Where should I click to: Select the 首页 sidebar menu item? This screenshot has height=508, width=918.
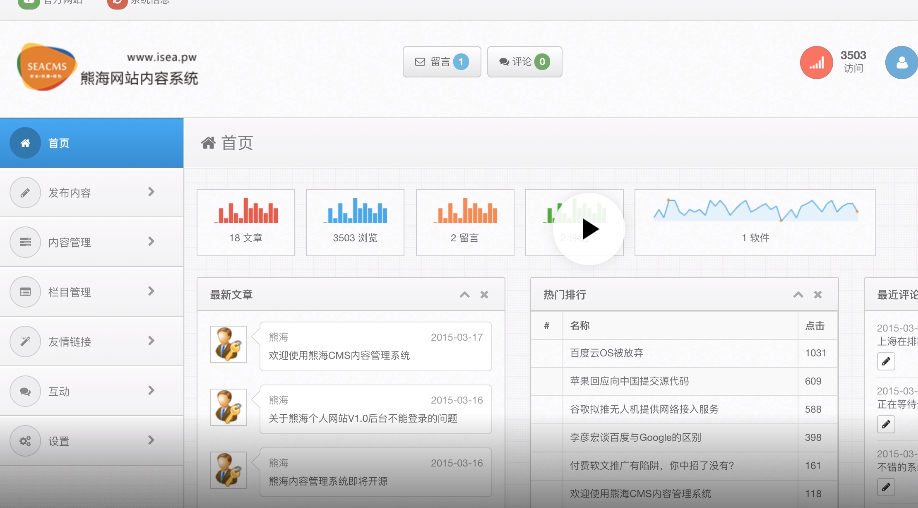(91, 143)
